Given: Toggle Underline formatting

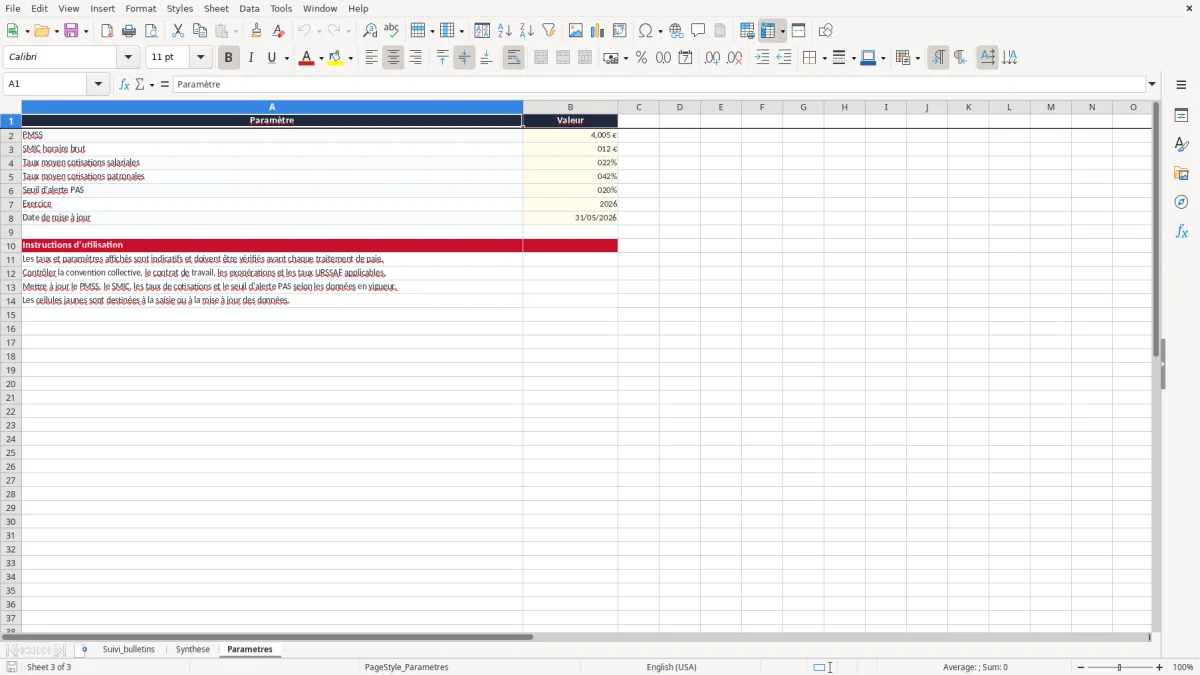Looking at the screenshot, I should pos(271,58).
